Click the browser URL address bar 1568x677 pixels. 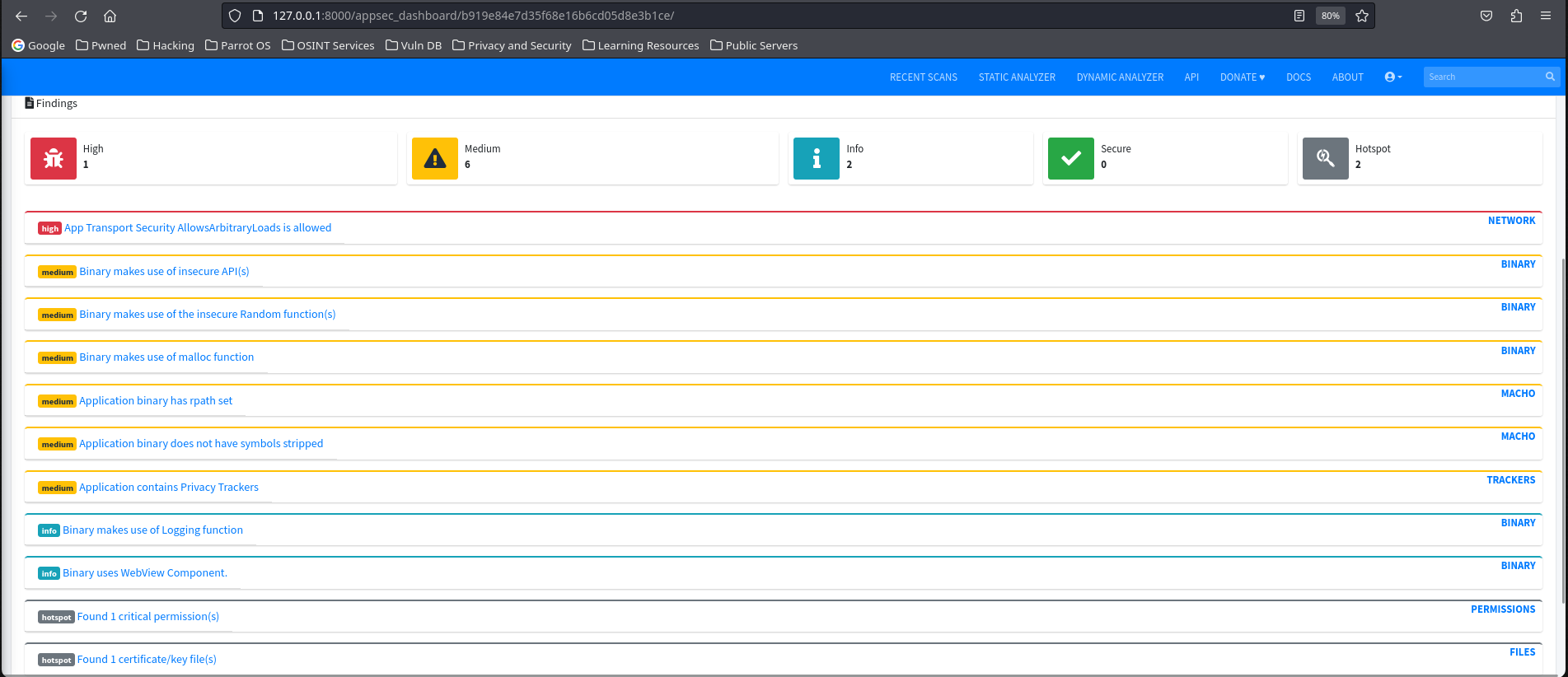coord(775,16)
